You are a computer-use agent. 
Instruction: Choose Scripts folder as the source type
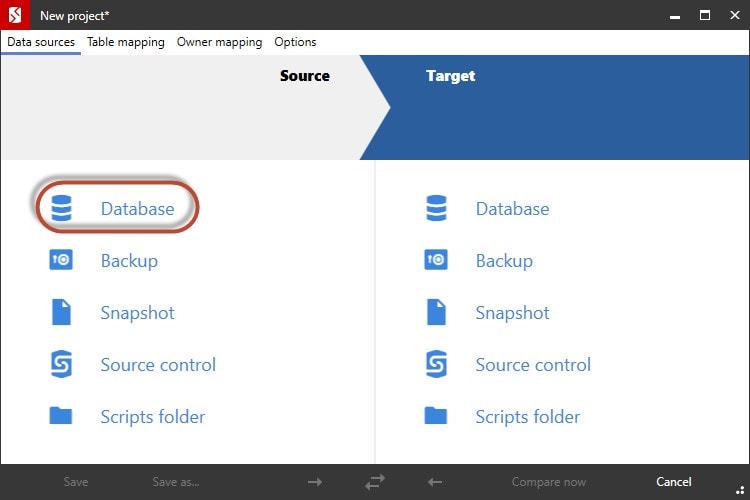(153, 417)
